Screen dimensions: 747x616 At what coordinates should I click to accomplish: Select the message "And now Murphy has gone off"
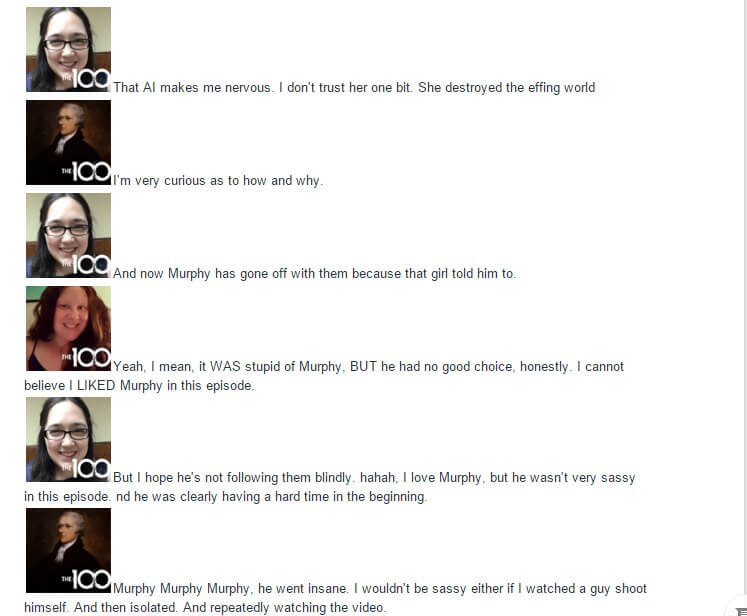pos(314,273)
